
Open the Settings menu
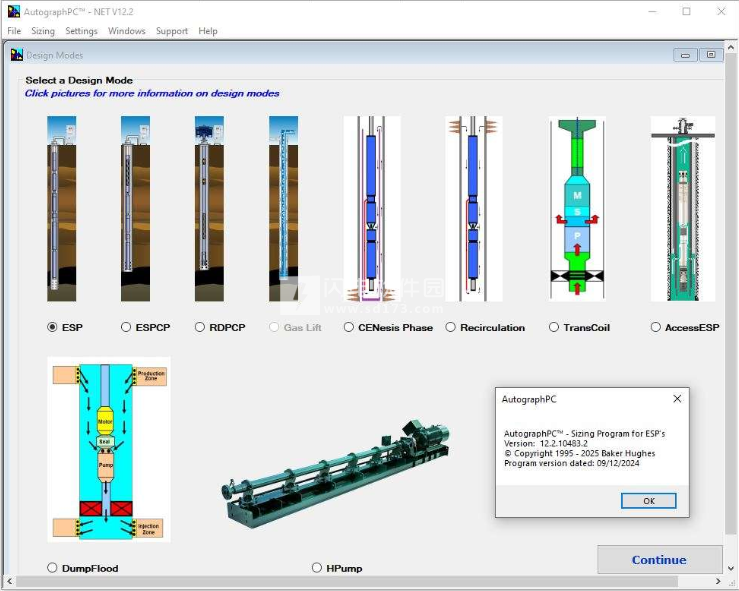click(81, 31)
